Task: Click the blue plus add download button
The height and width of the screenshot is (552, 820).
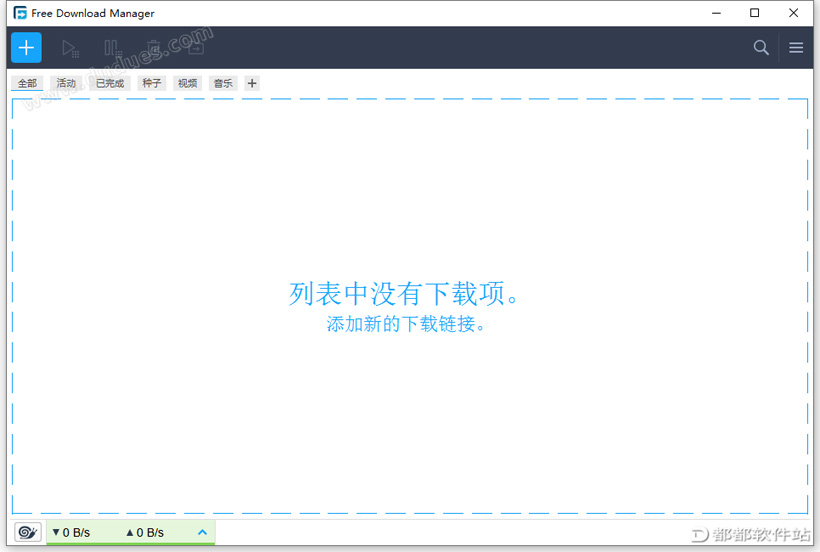Action: pyautogui.click(x=26, y=48)
